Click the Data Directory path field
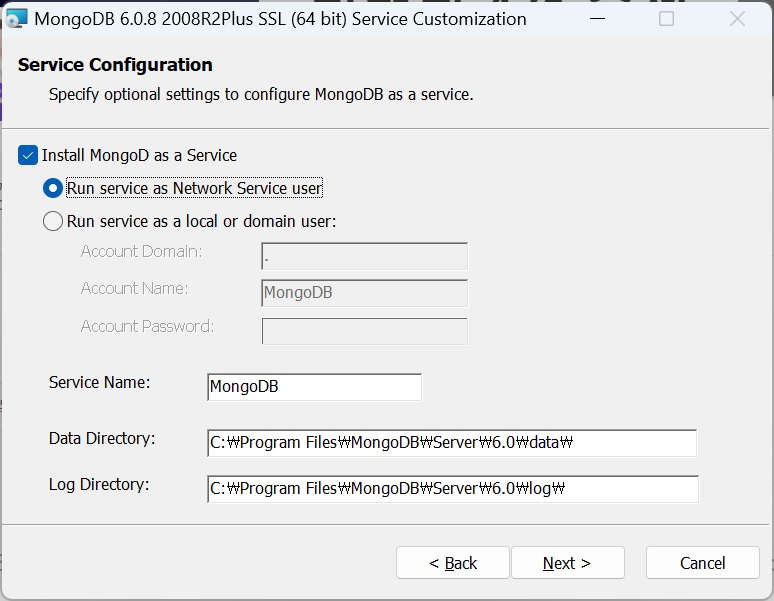Screen dimensions: 774x601 452,443
